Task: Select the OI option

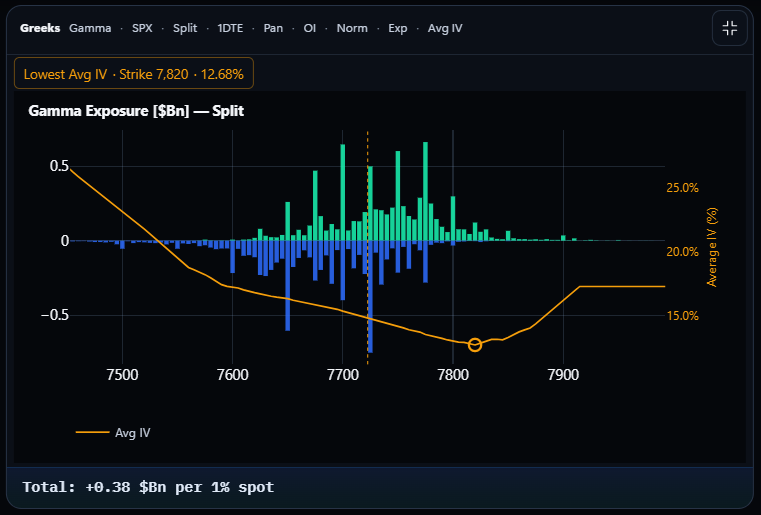Action: tap(310, 28)
